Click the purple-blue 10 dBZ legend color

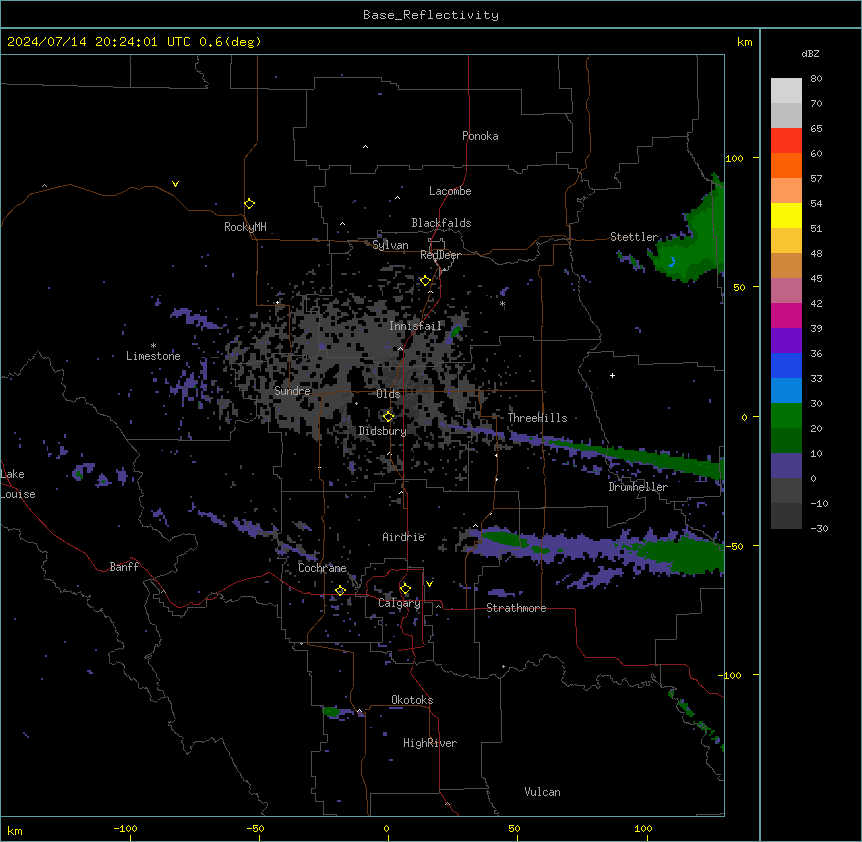tap(786, 466)
